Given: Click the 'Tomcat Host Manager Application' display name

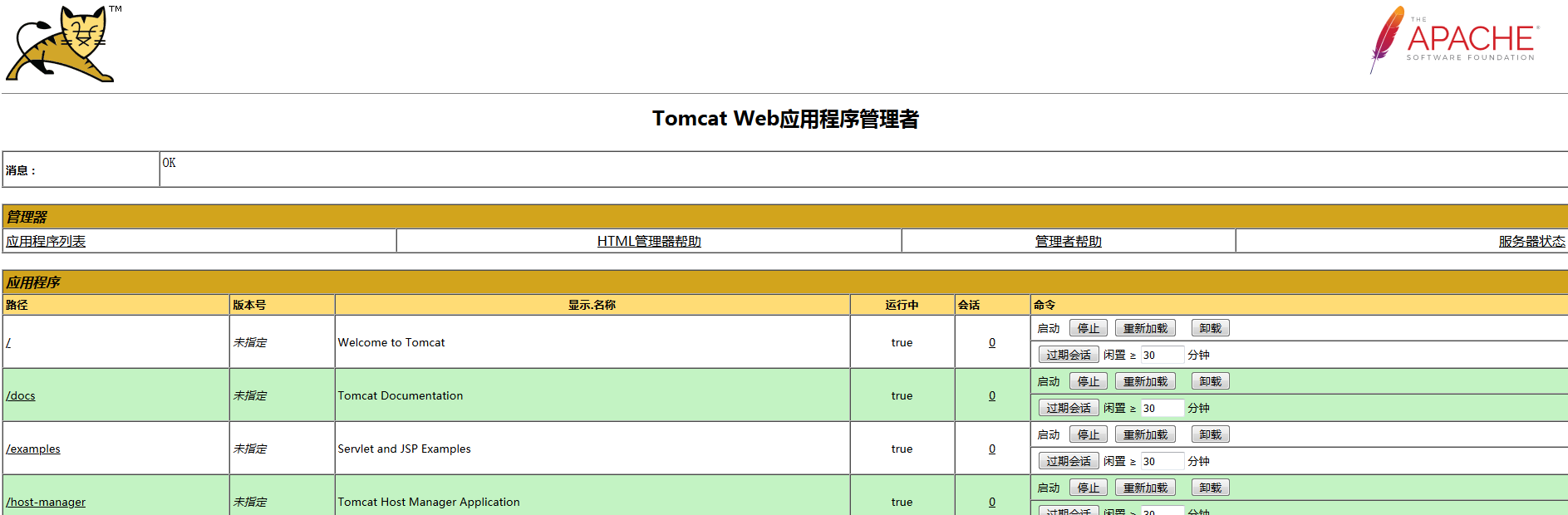Looking at the screenshot, I should (429, 502).
